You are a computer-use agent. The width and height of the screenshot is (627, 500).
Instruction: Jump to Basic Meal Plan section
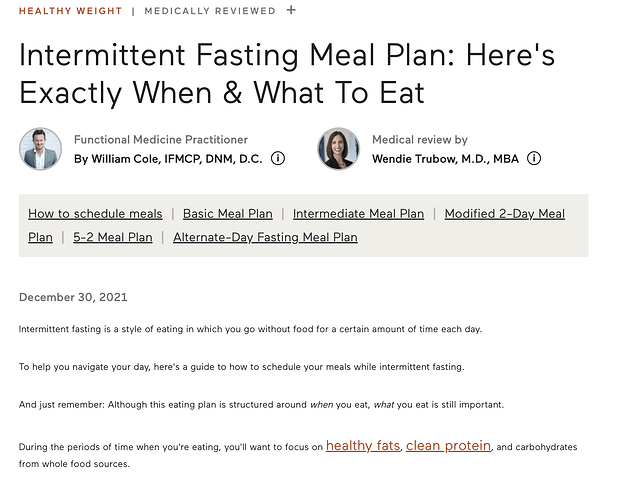227,214
